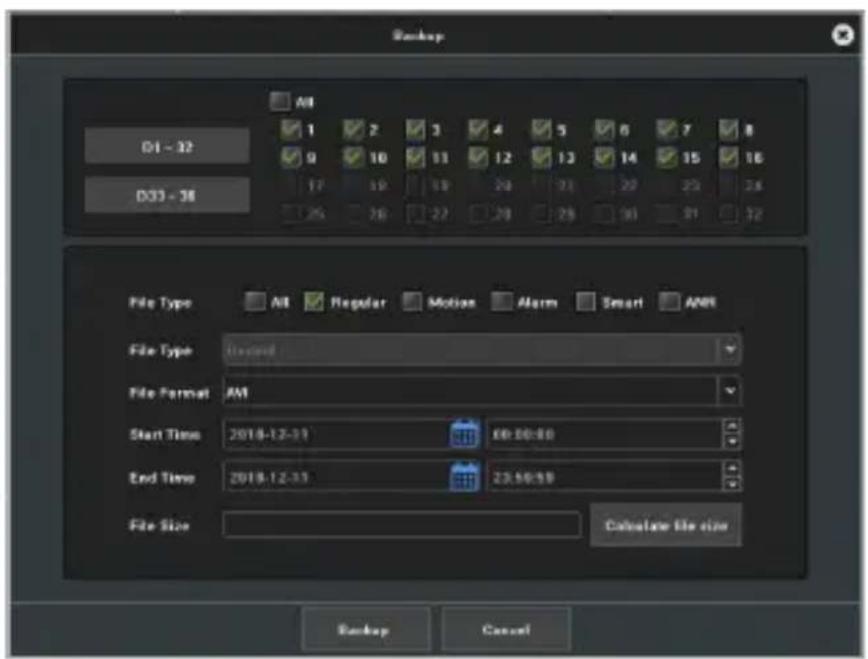Decrease End Time with down arrow
Viewport: 868px width, 659px height.
pos(732,484)
